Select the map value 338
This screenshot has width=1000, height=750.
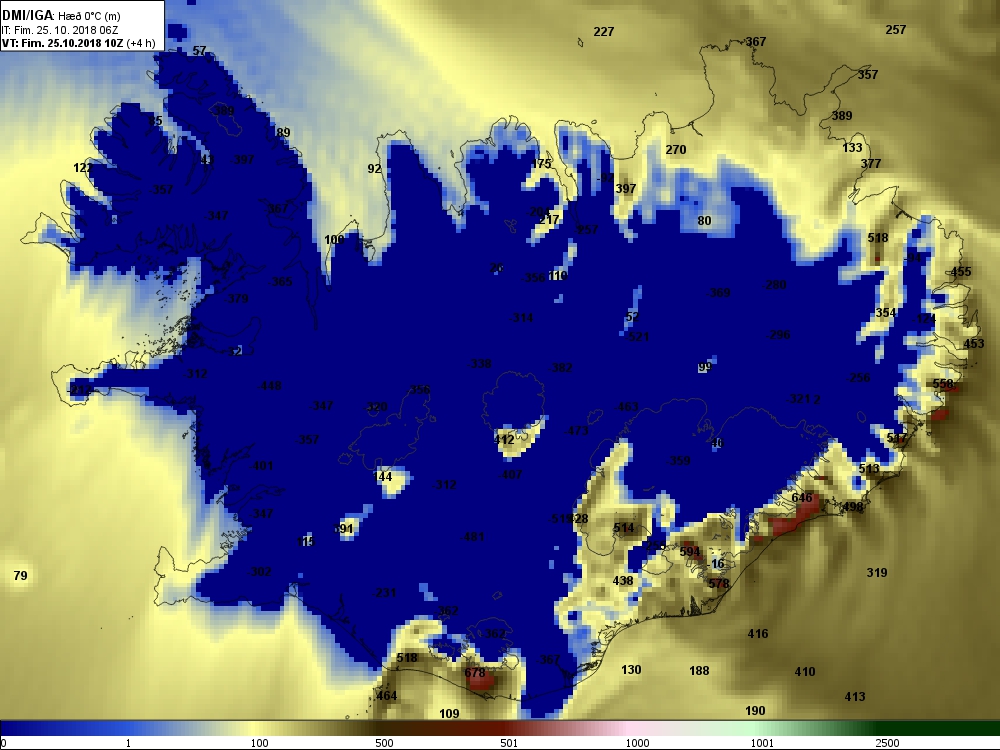[480, 364]
